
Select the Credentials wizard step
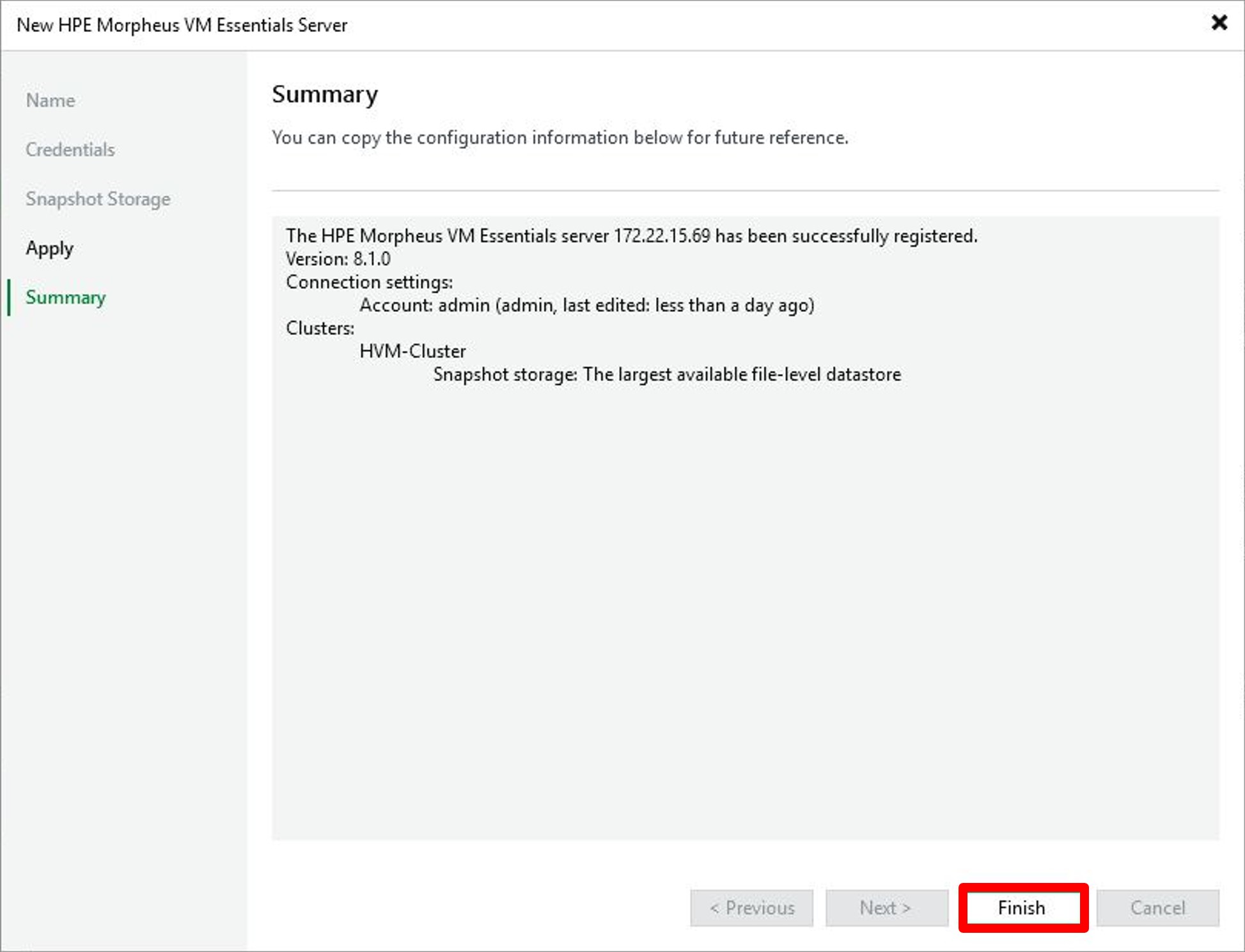click(x=70, y=150)
